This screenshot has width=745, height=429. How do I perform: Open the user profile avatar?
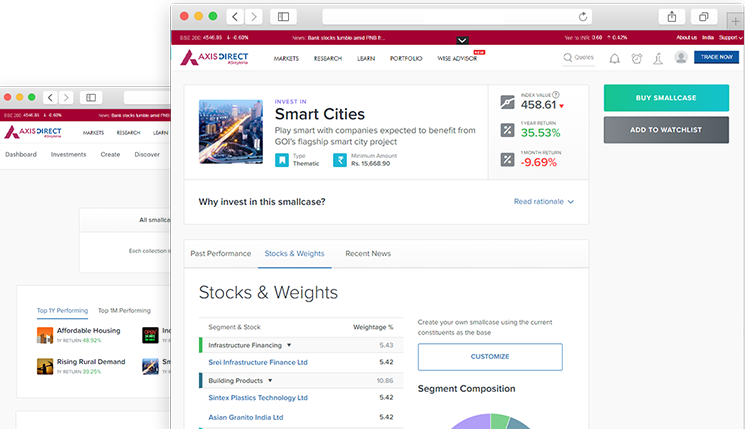pyautogui.click(x=681, y=57)
